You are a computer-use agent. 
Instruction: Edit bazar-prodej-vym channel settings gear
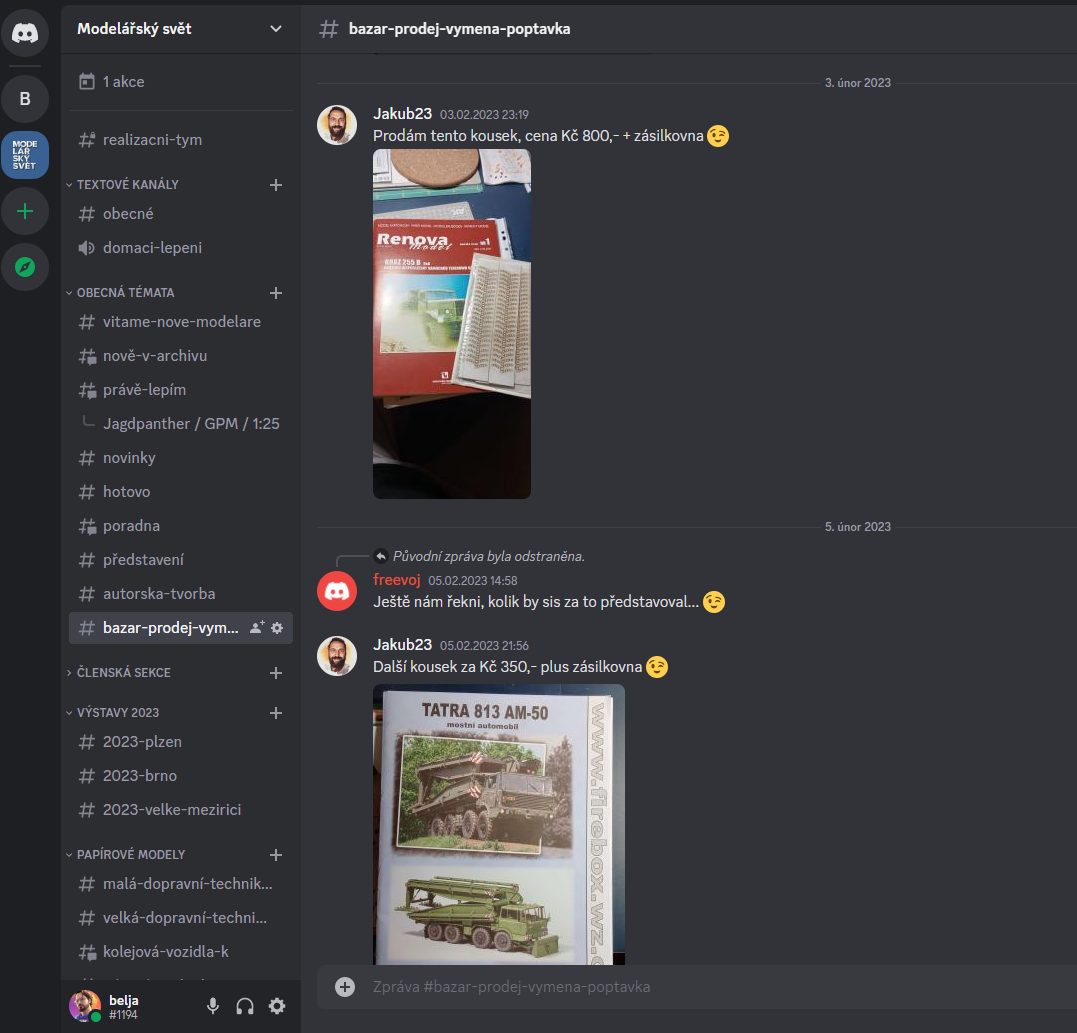277,628
